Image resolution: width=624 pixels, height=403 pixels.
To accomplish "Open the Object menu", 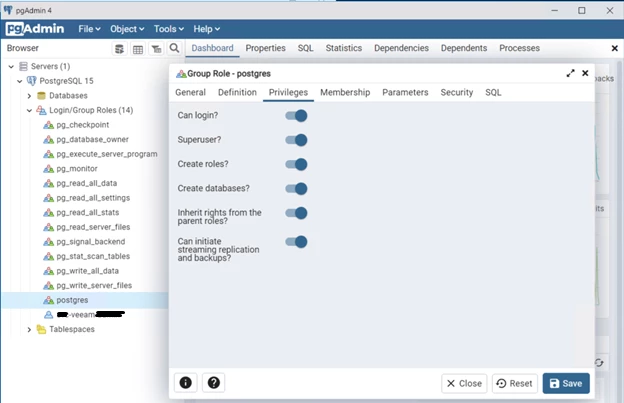I will tap(127, 29).
